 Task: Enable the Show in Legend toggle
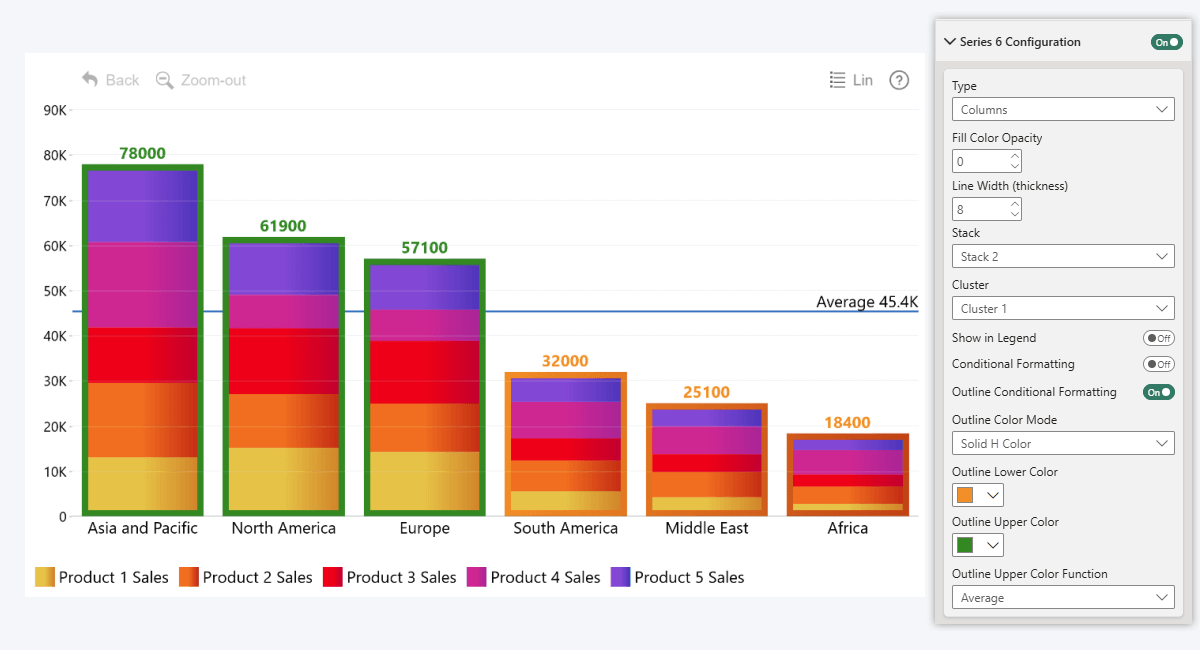(x=1159, y=338)
